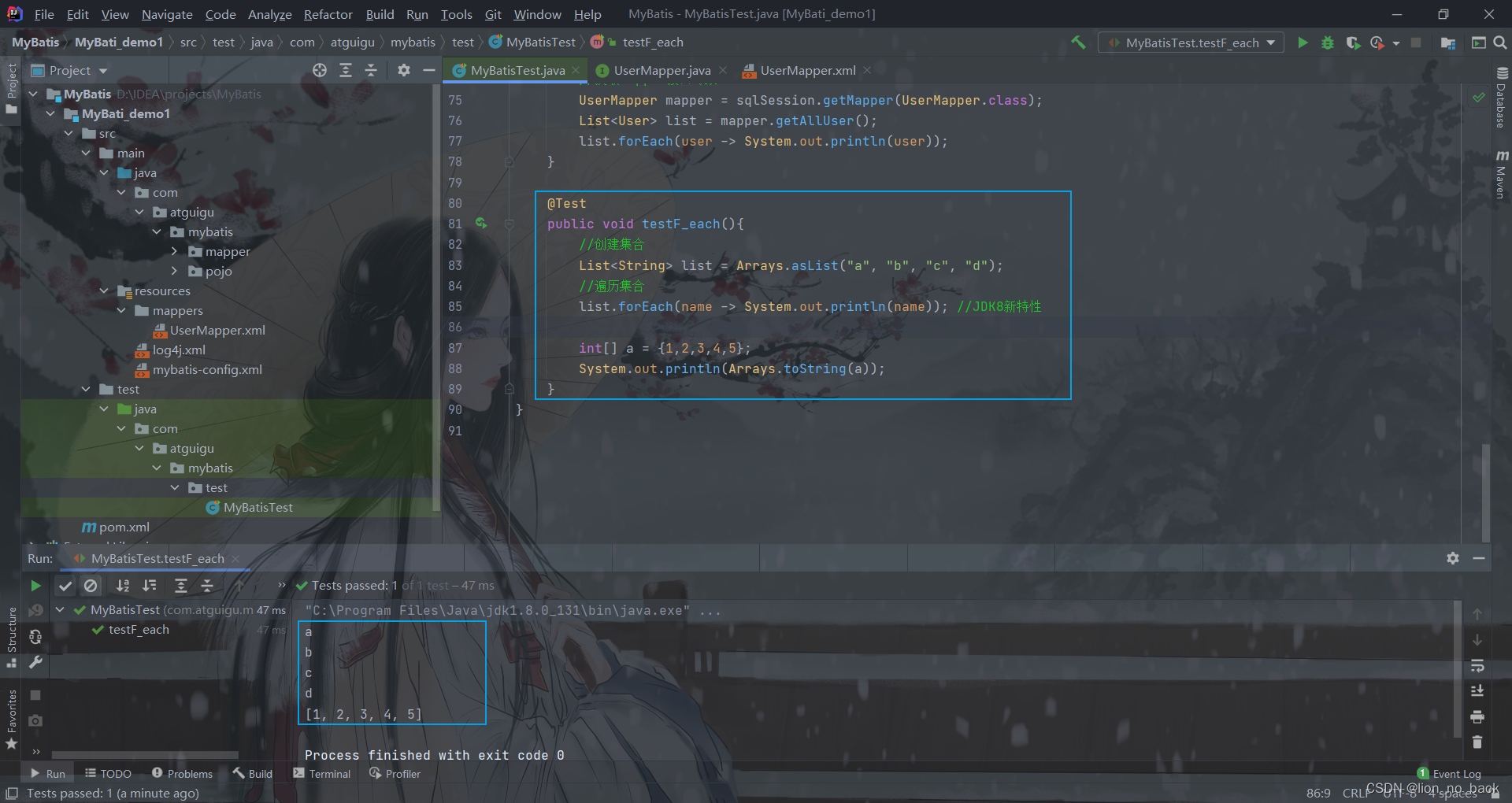Toggle show passed tests checkmark
This screenshot has width=1512, height=803.
tap(65, 585)
